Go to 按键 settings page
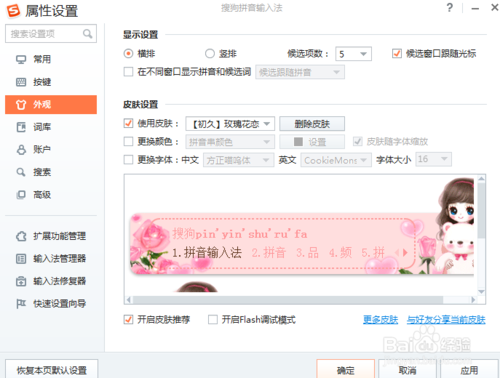Screen dimensions: 500x378 [51, 82]
